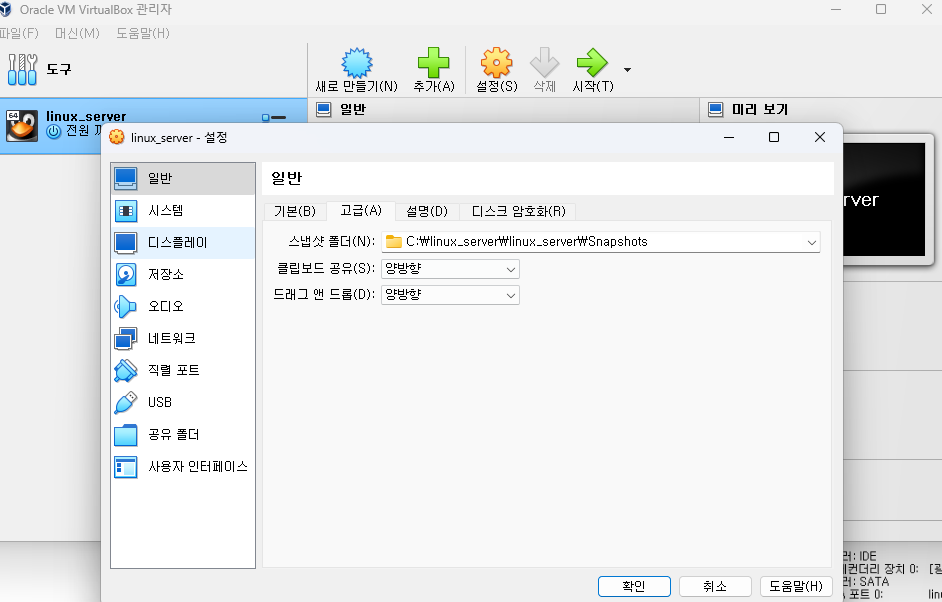This screenshot has width=942, height=602.
Task: Open the 클립보드 공유 dropdown
Action: click(x=450, y=269)
